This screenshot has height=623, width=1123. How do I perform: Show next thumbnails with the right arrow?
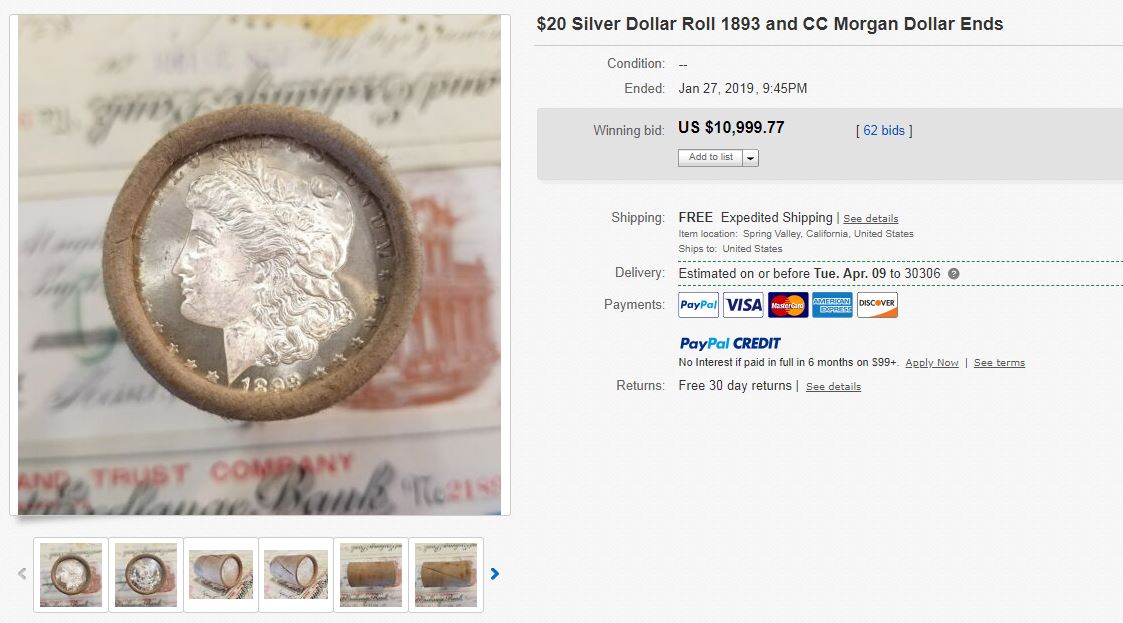(494, 574)
